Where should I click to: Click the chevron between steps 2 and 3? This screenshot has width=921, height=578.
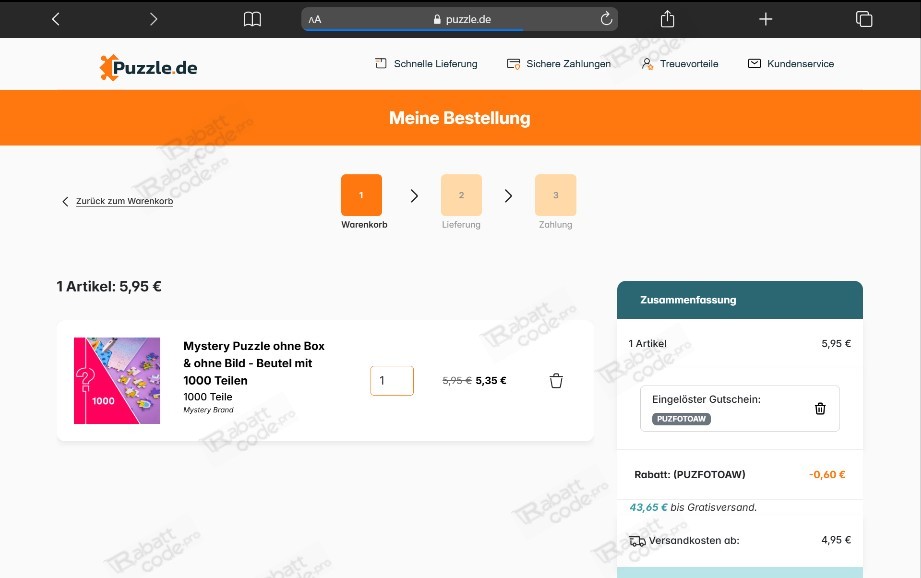click(508, 196)
